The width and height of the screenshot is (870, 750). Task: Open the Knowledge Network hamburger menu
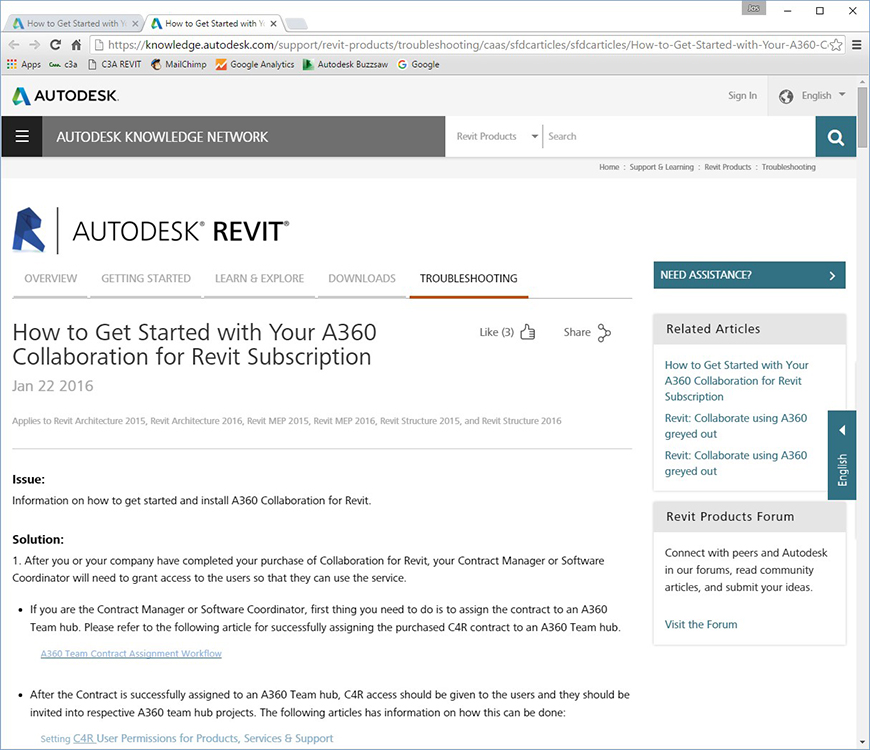(x=22, y=136)
